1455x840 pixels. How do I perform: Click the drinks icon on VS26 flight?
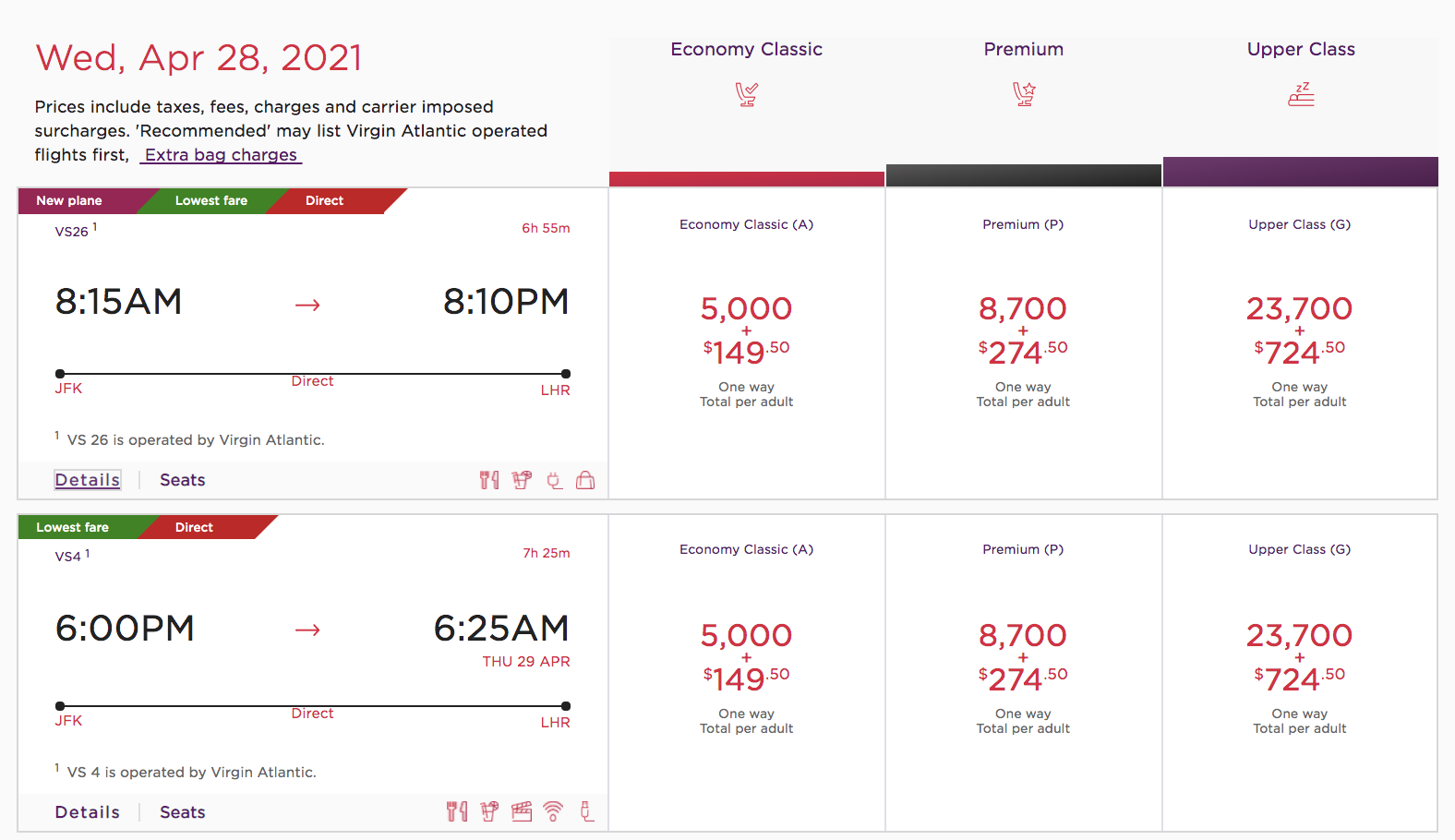pos(522,480)
